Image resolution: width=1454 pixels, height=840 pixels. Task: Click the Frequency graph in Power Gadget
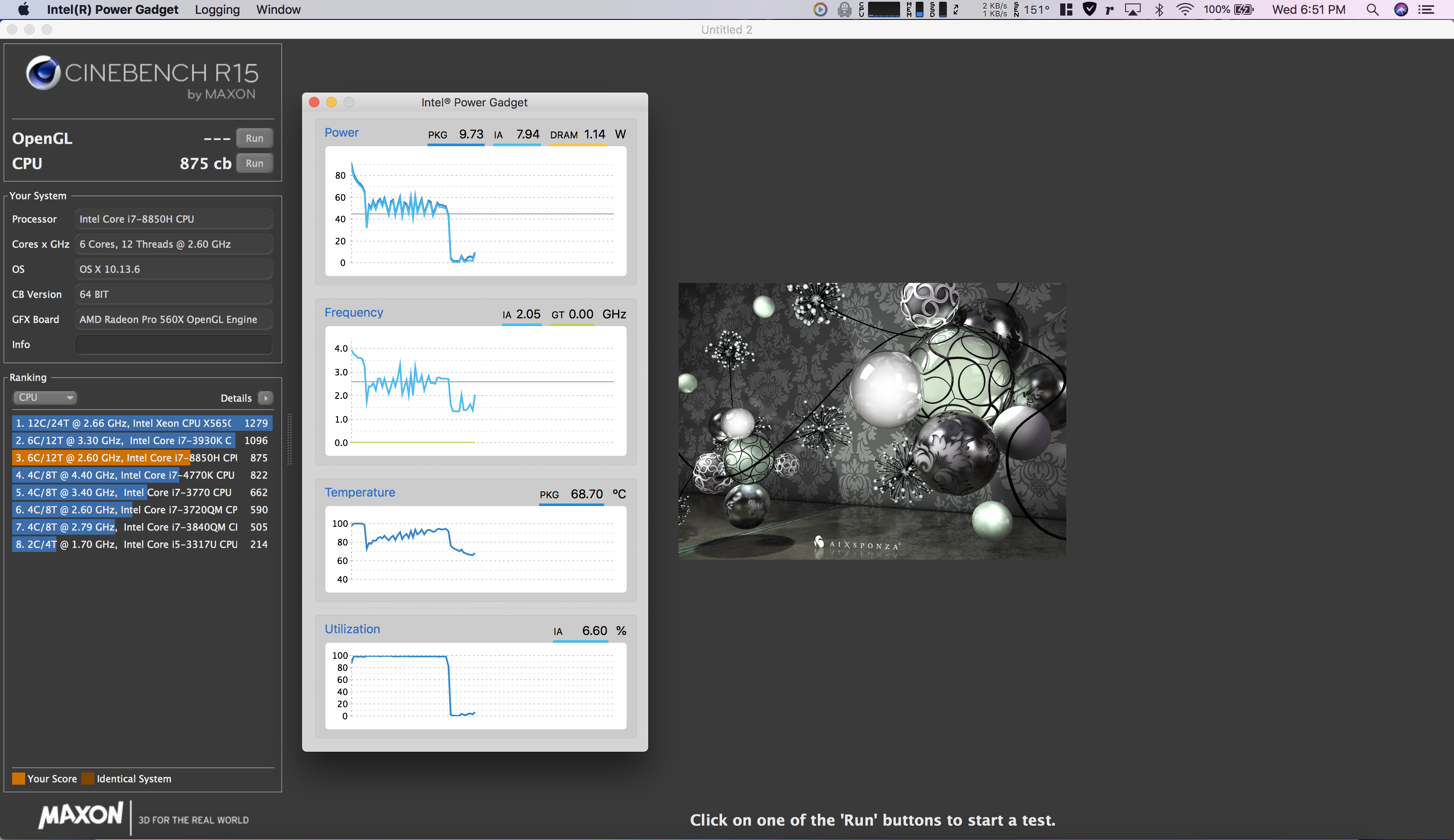click(x=476, y=391)
